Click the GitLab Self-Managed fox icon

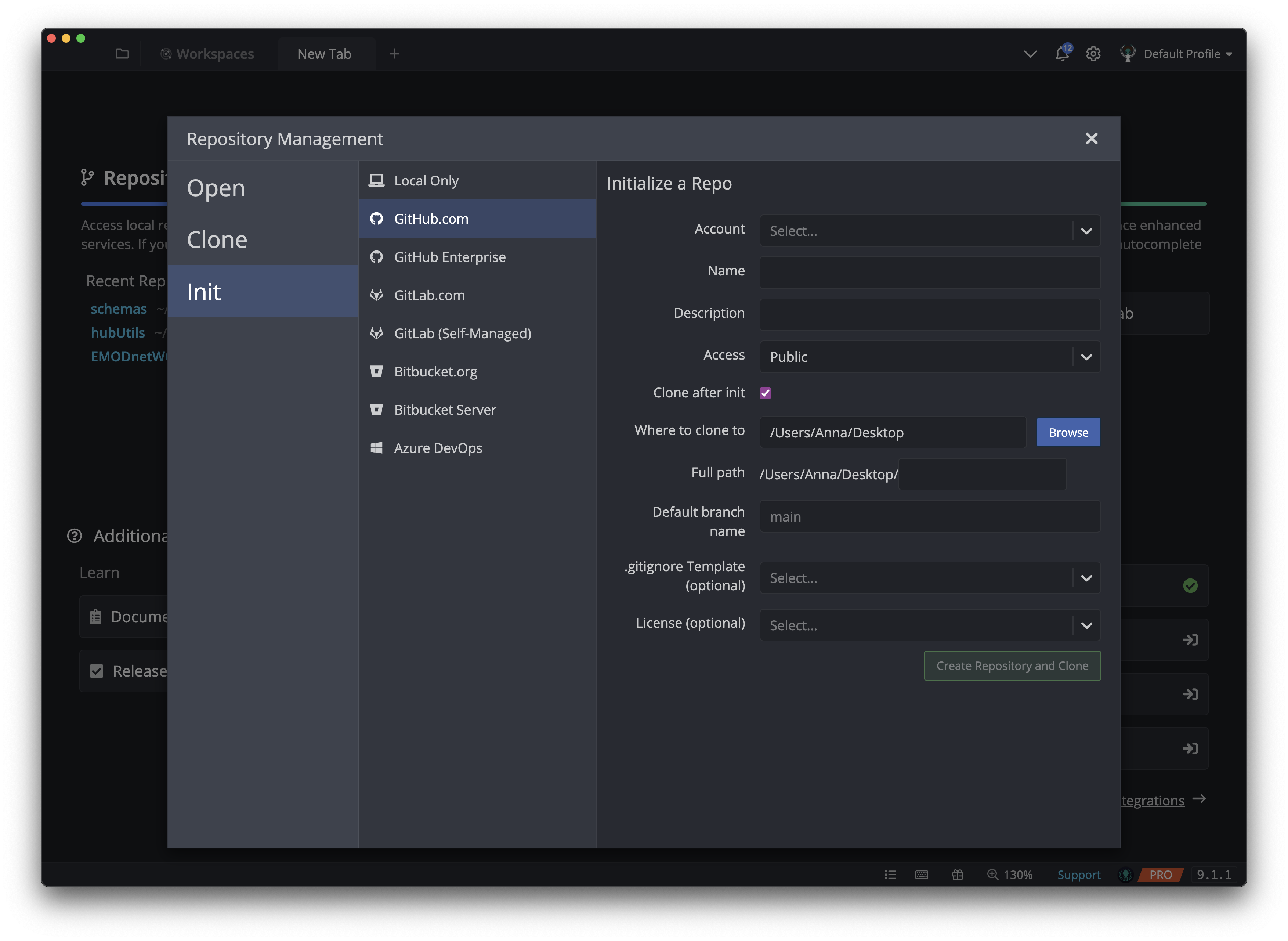pos(376,333)
